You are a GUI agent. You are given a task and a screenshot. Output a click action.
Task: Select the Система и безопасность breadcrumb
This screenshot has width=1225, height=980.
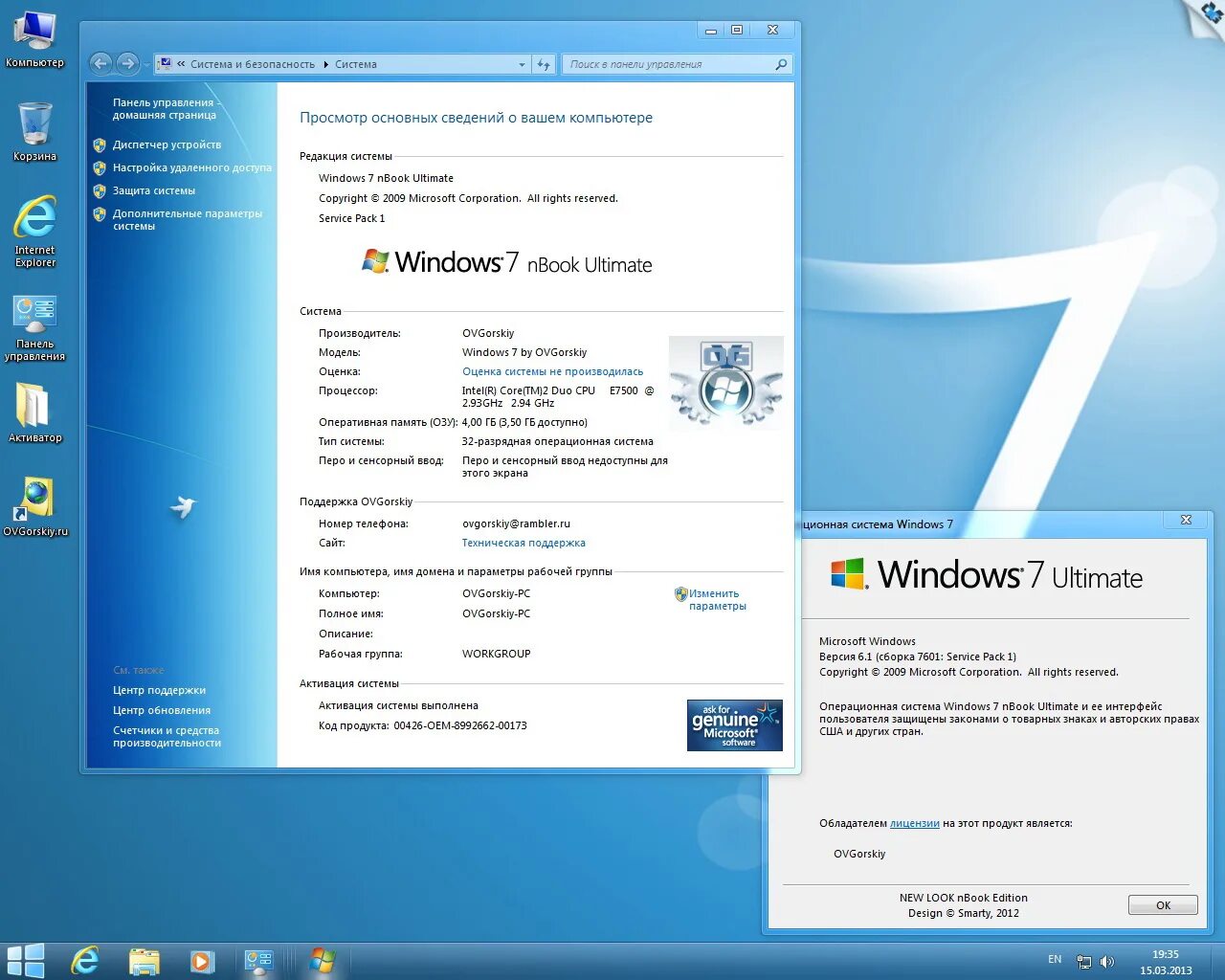point(253,64)
